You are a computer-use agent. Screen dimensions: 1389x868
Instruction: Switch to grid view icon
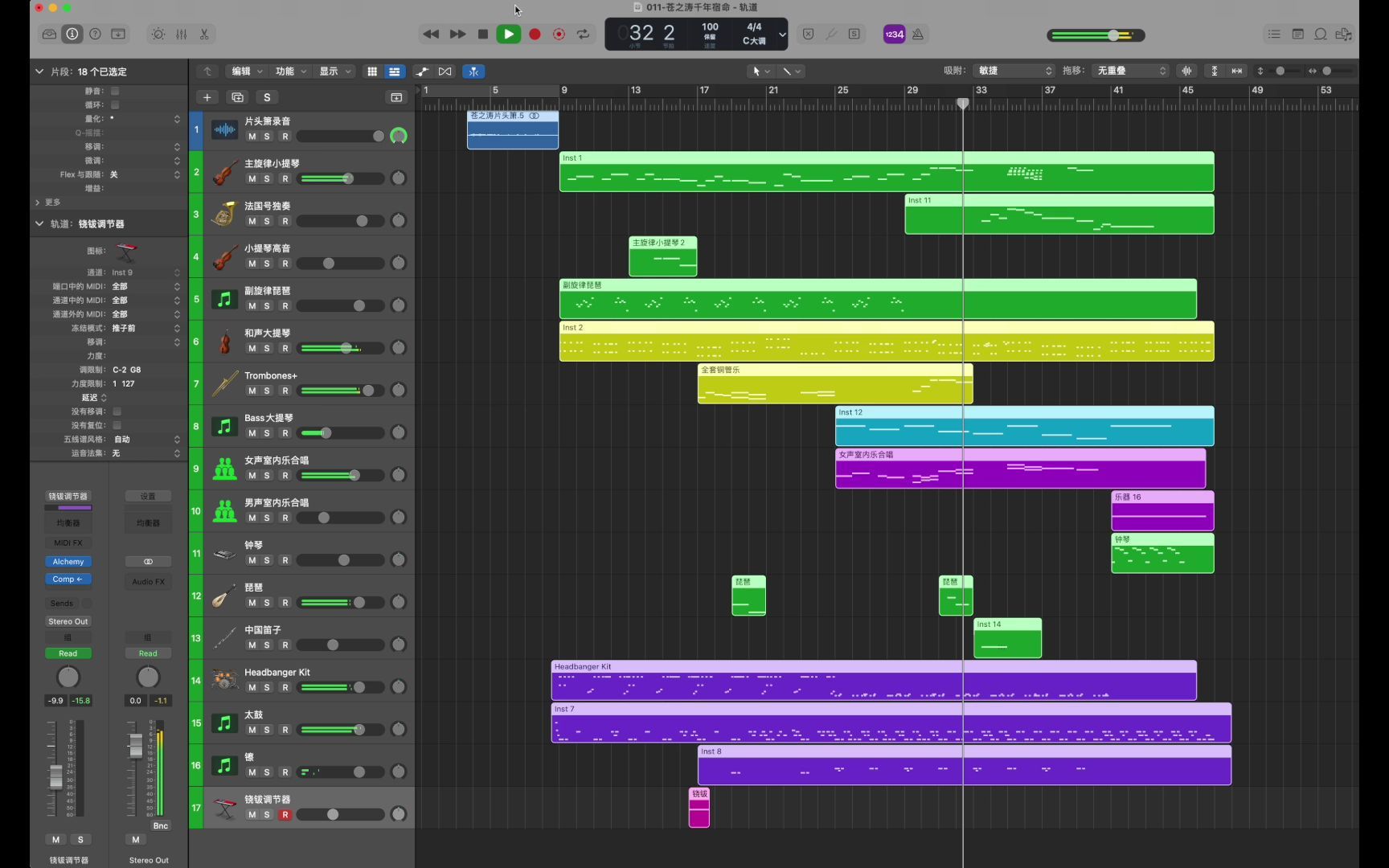pyautogui.click(x=372, y=72)
